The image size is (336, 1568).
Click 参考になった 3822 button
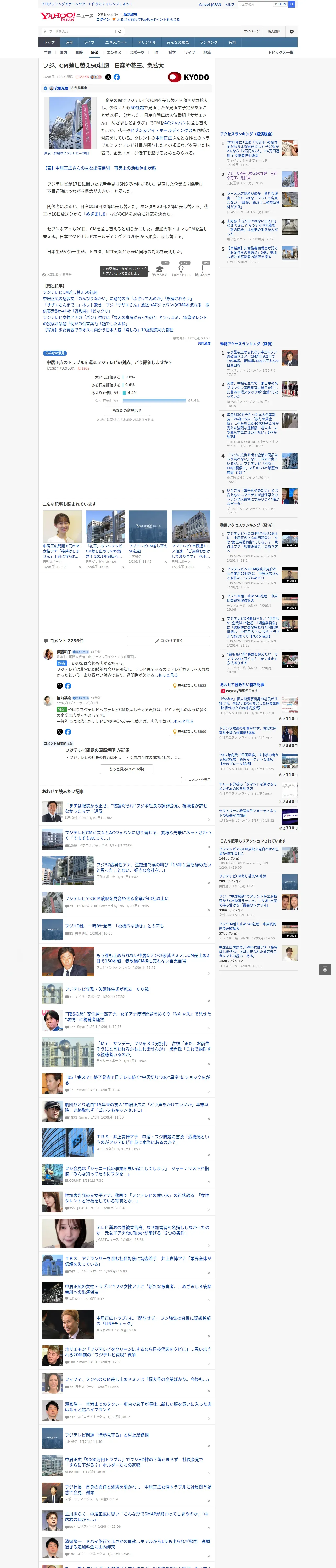click(190, 685)
